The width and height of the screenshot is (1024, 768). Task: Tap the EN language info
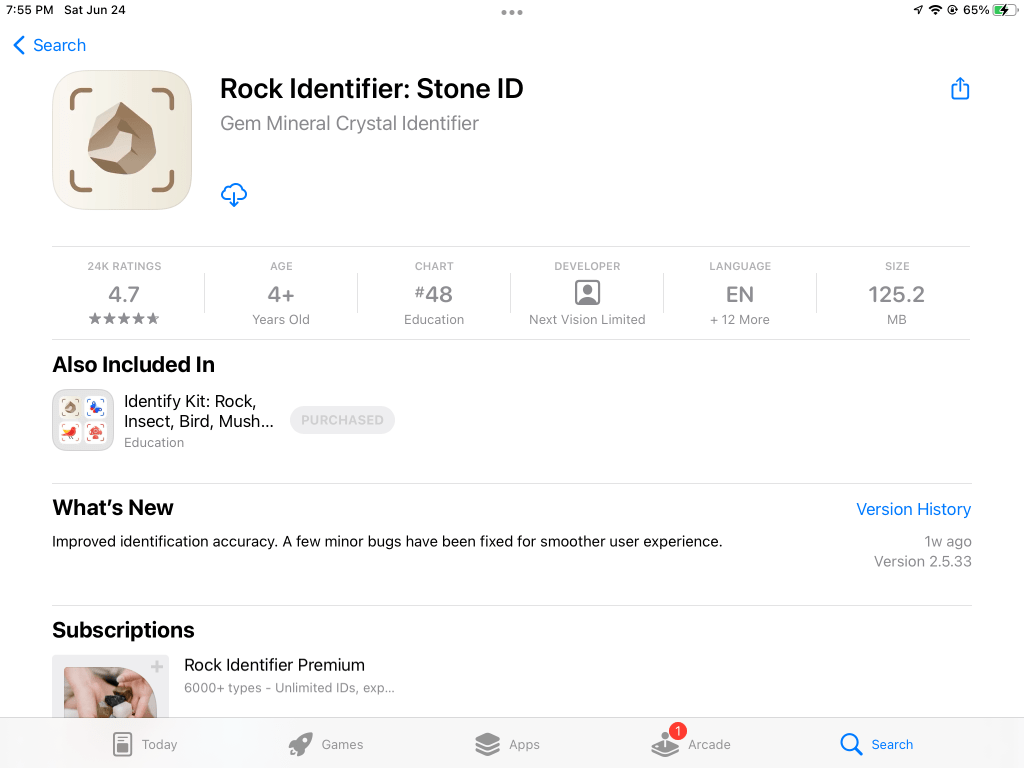pyautogui.click(x=740, y=295)
